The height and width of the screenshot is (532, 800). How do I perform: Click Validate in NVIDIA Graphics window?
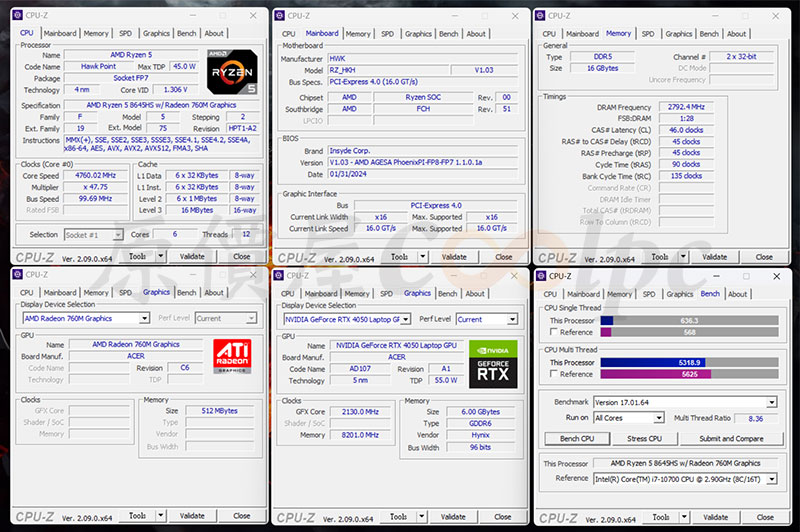(x=453, y=516)
